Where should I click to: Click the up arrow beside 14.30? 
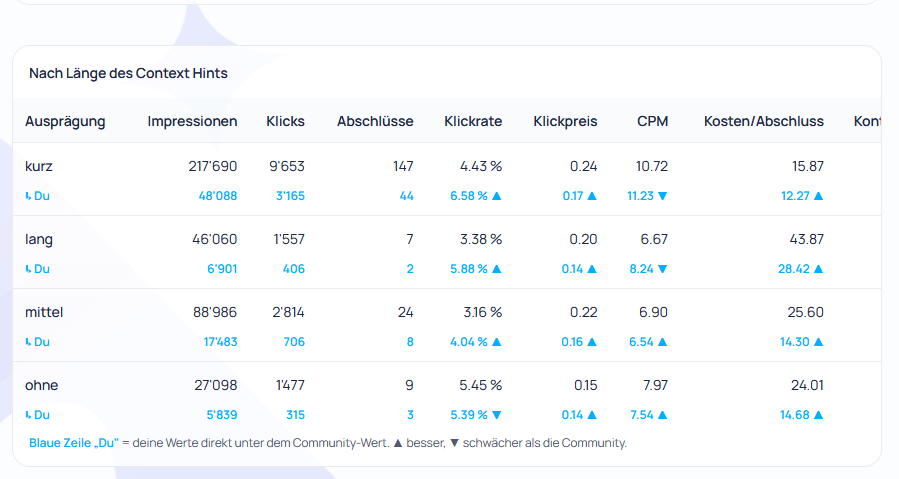click(819, 341)
